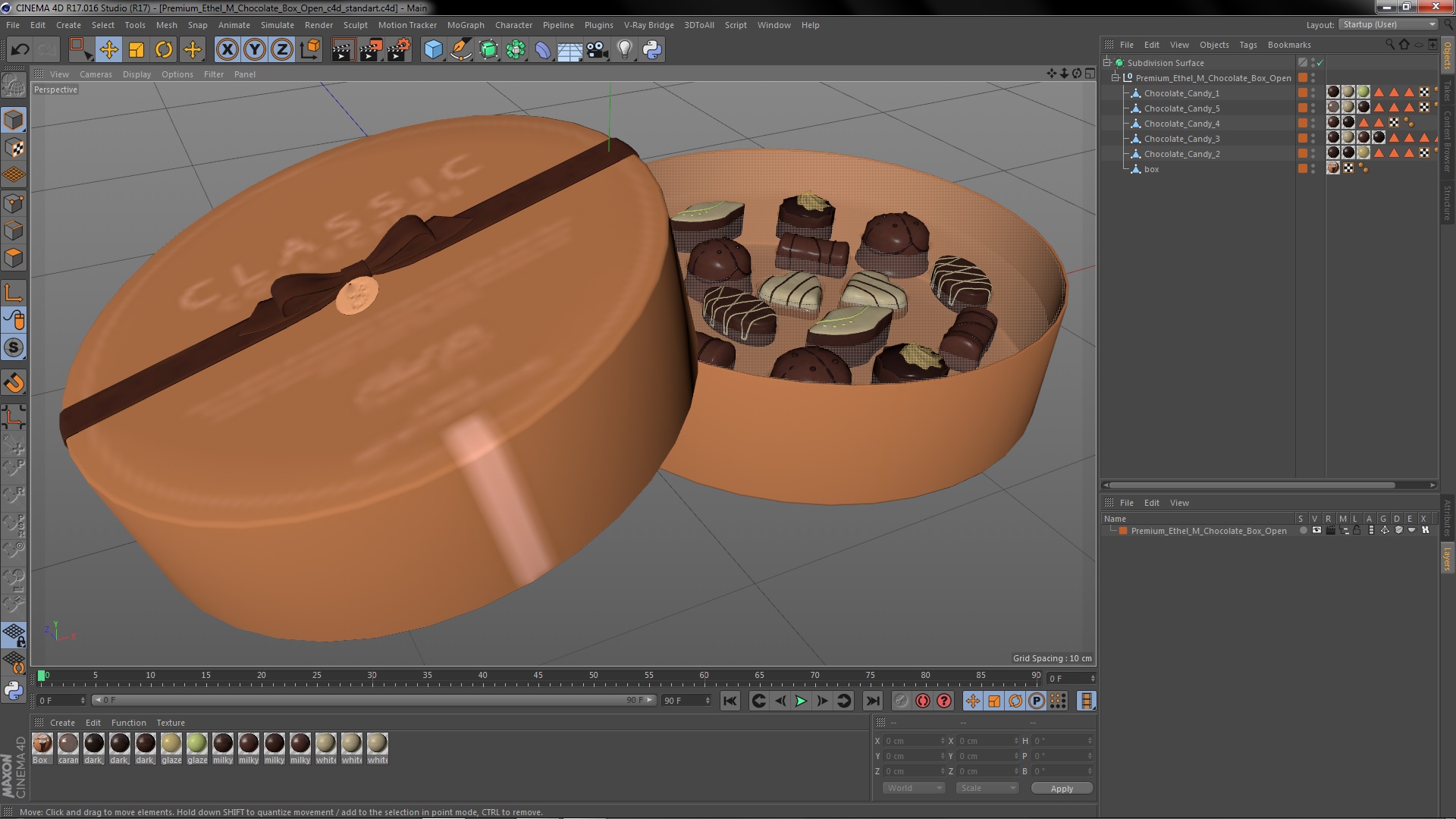Toggle Z axis lock
This screenshot has height=819, width=1456.
coord(282,50)
